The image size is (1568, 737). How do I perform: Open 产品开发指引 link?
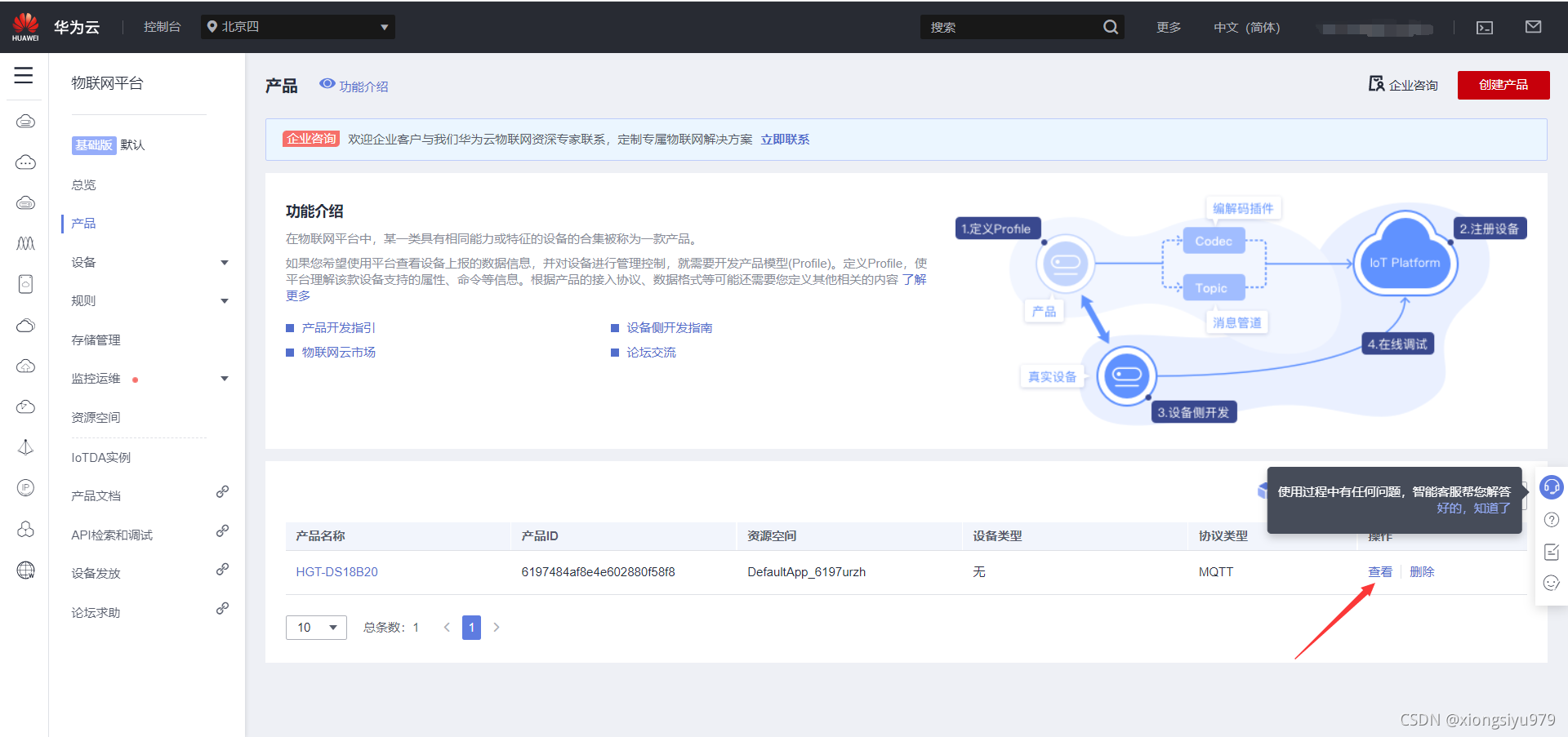[338, 327]
